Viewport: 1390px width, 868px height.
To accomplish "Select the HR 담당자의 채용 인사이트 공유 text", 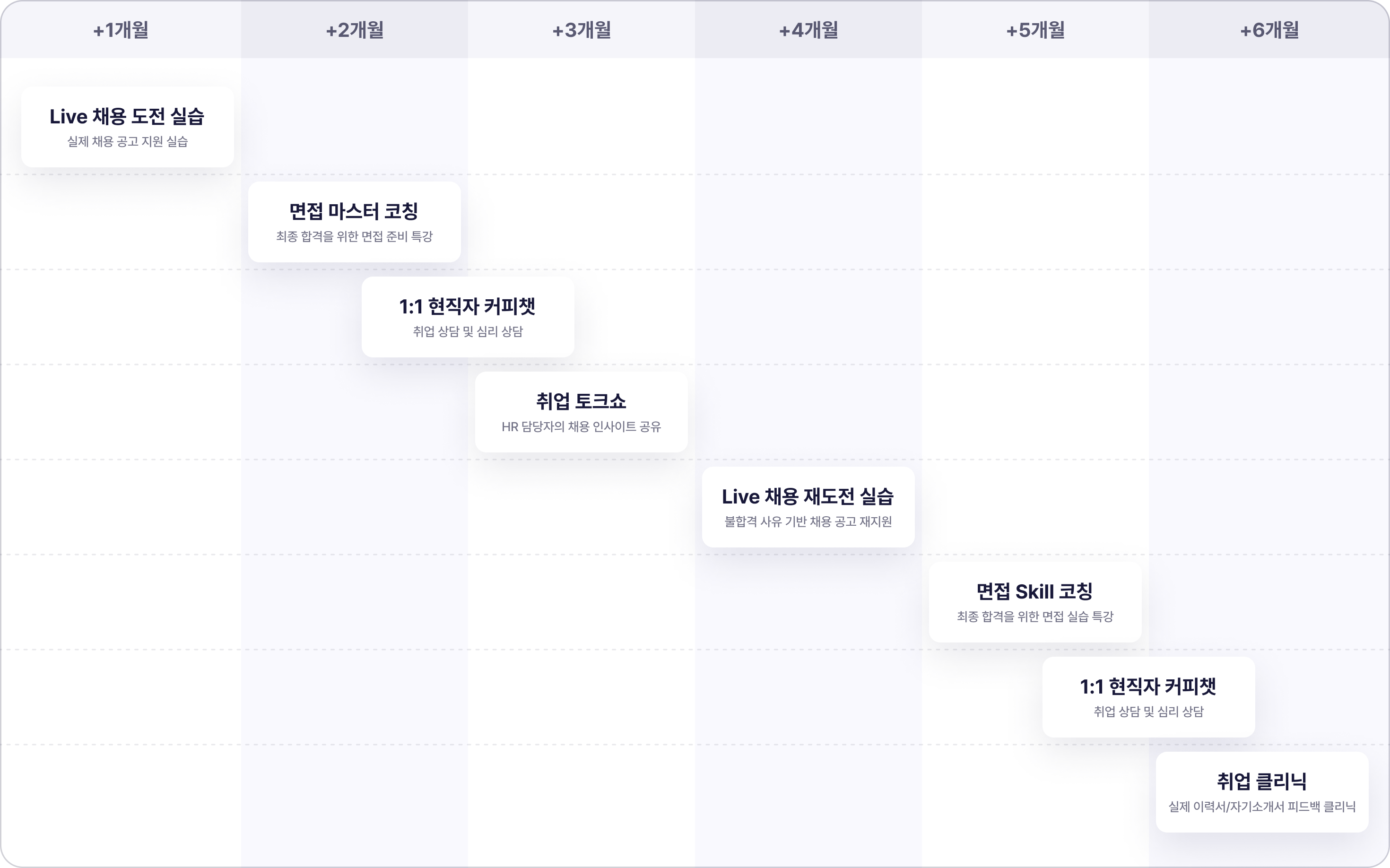I will (581, 426).
